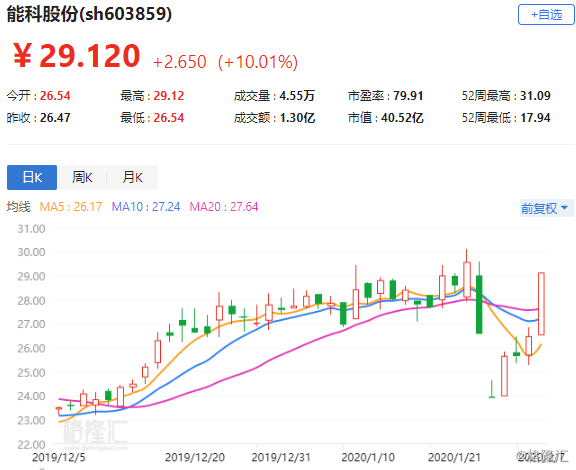
Task: Click the stock title 能科股份(sh603859)
Action: (89, 14)
